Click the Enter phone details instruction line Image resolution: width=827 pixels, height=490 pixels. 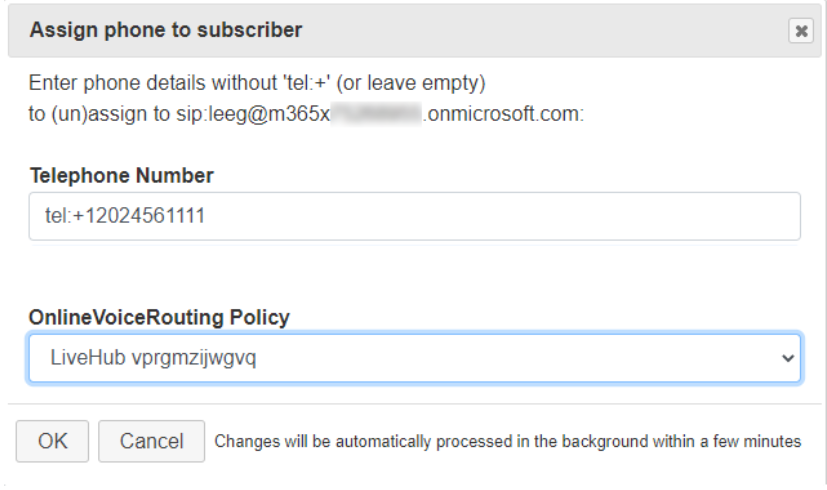[x=257, y=83]
